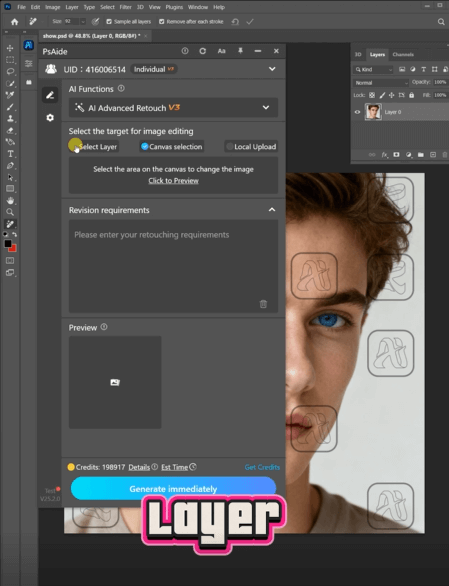Select the Clone Stamp tool
The image size is (449, 586).
pyautogui.click(x=10, y=118)
